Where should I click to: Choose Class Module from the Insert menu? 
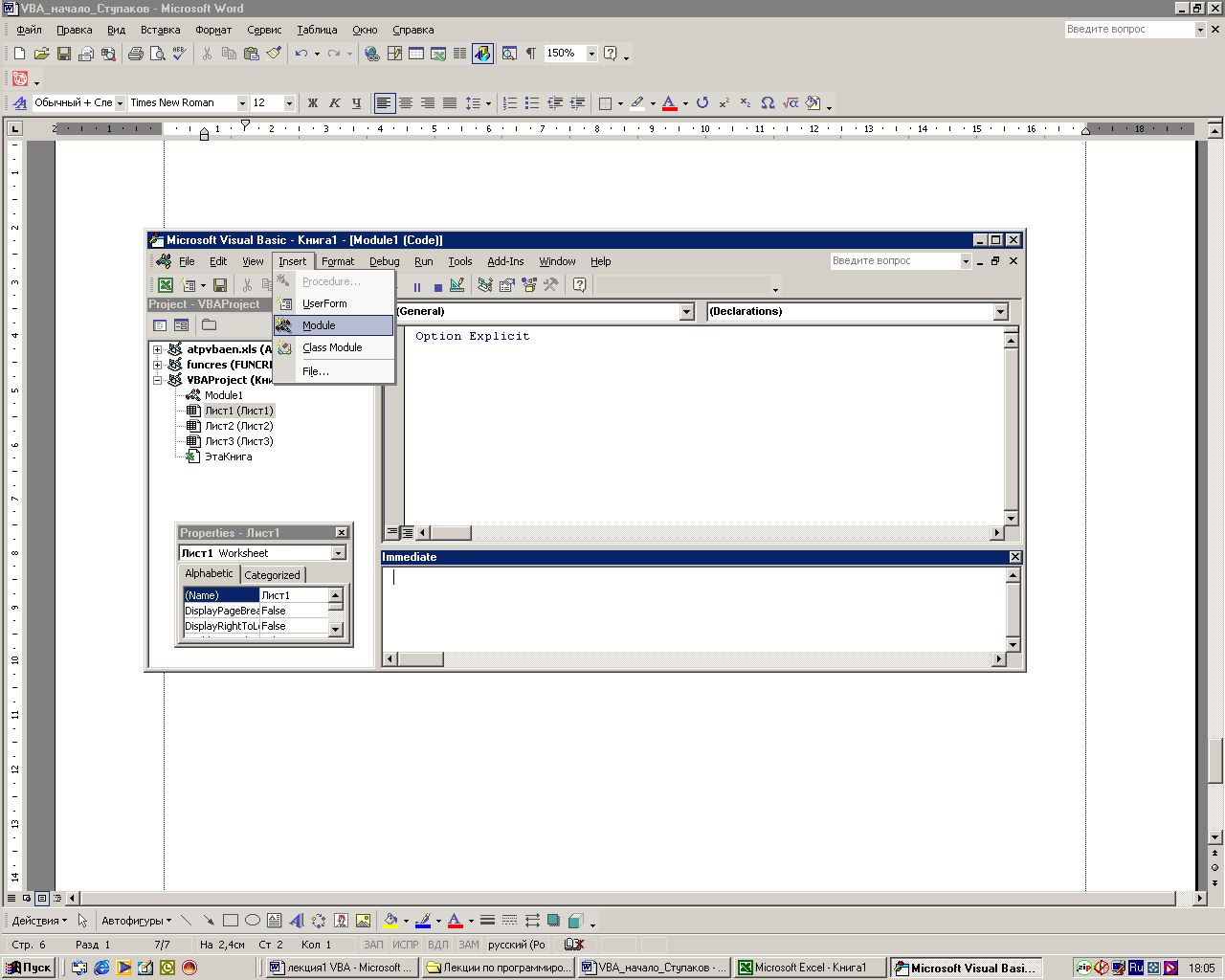tap(334, 347)
